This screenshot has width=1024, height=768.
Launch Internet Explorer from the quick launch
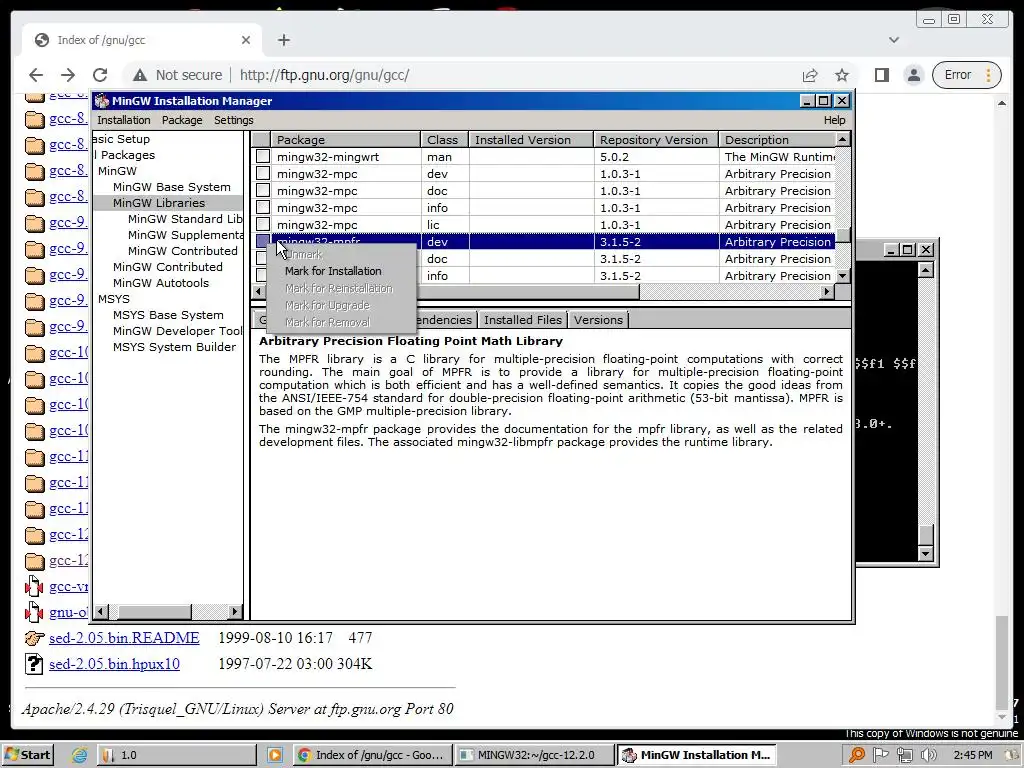[x=80, y=755]
